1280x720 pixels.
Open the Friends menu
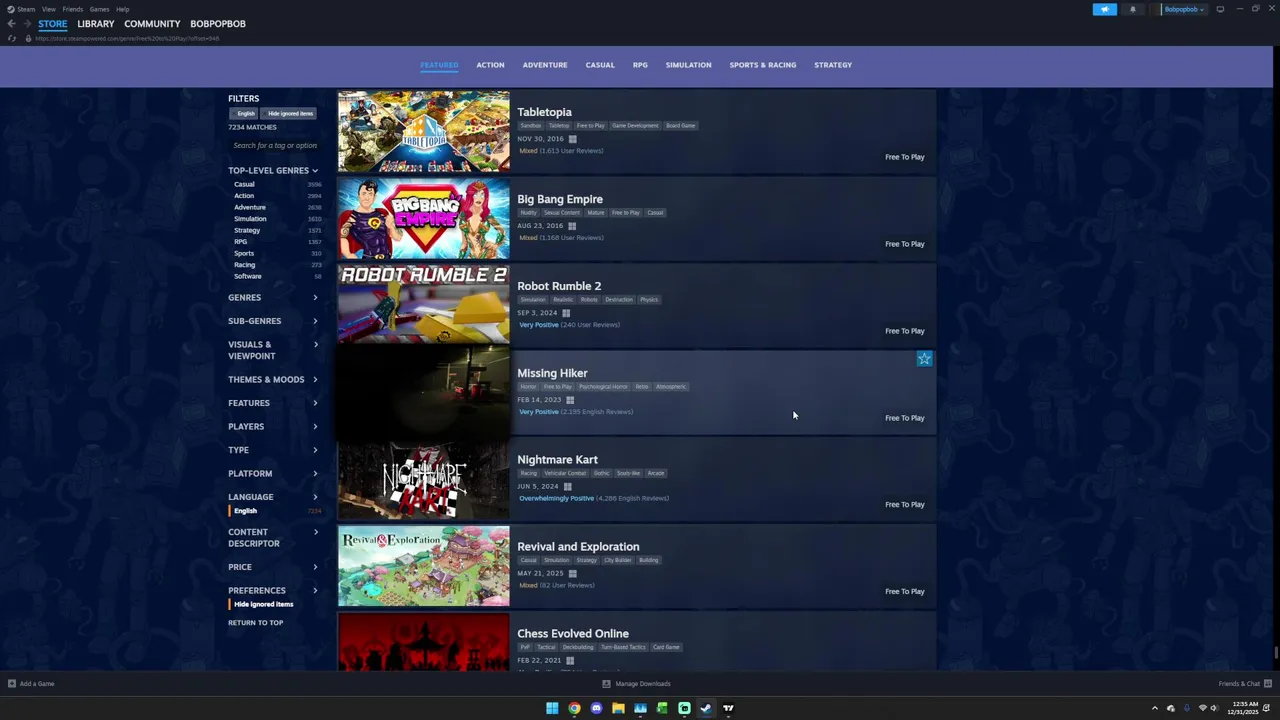click(x=73, y=9)
